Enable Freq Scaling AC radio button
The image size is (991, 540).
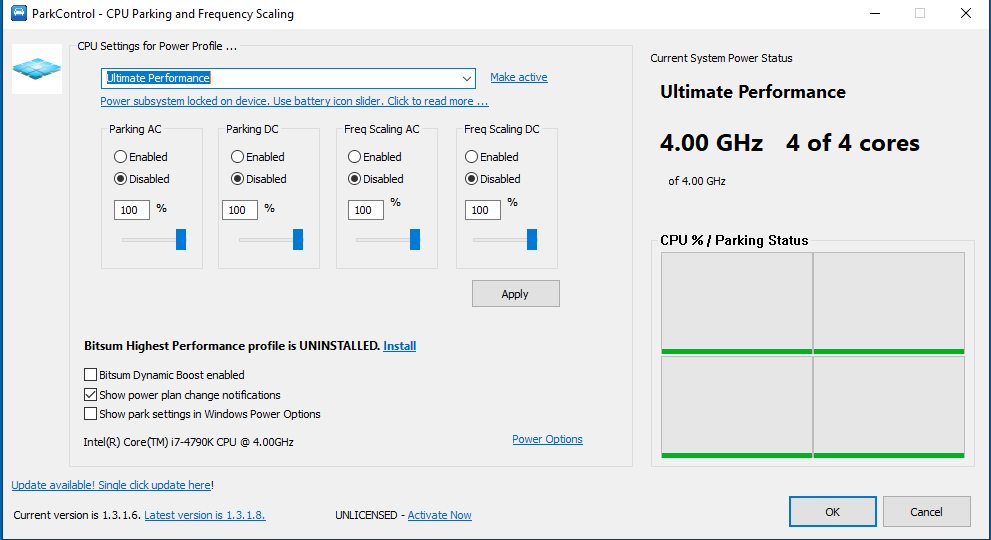point(354,156)
